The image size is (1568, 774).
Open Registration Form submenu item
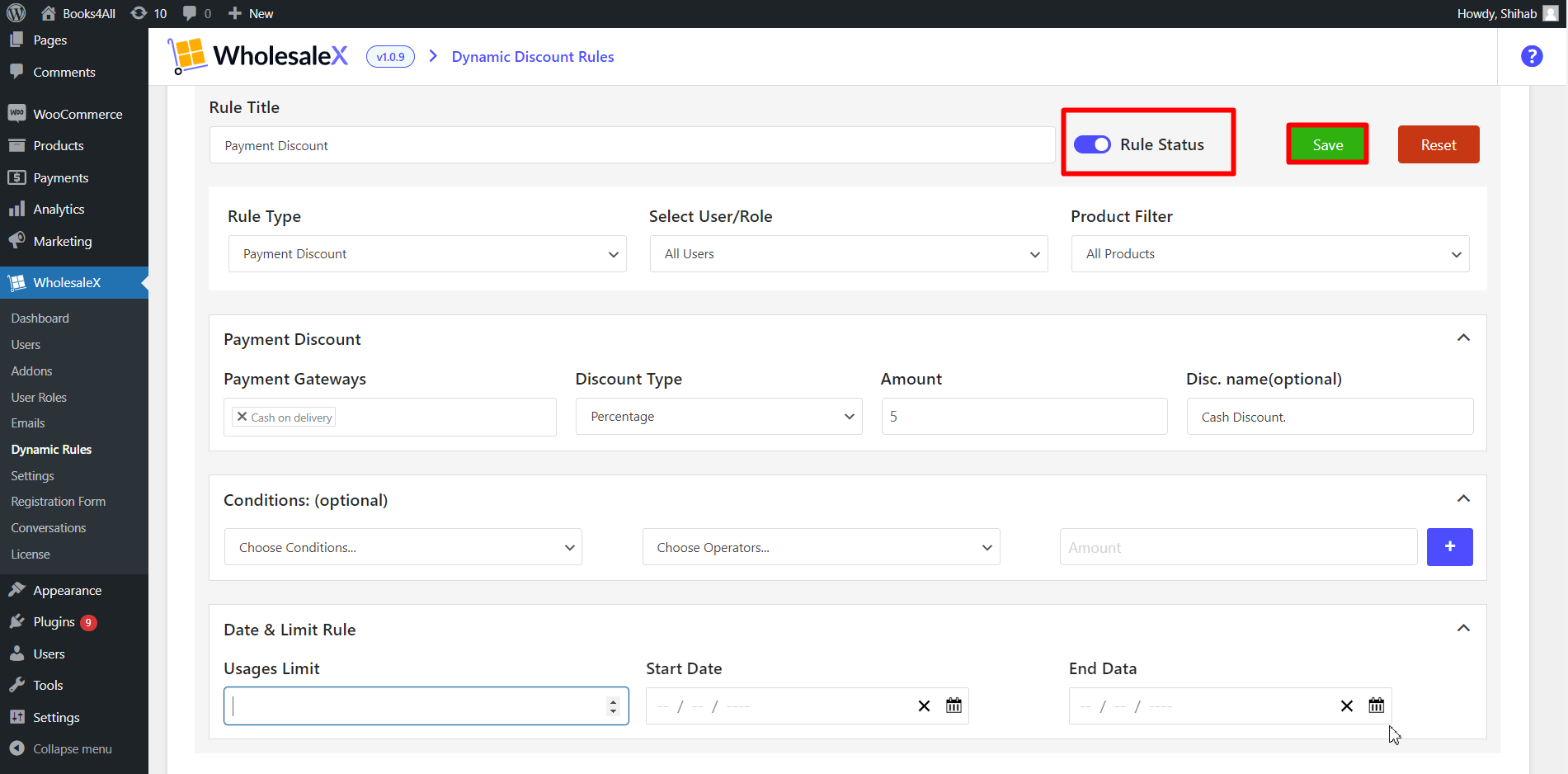point(59,501)
